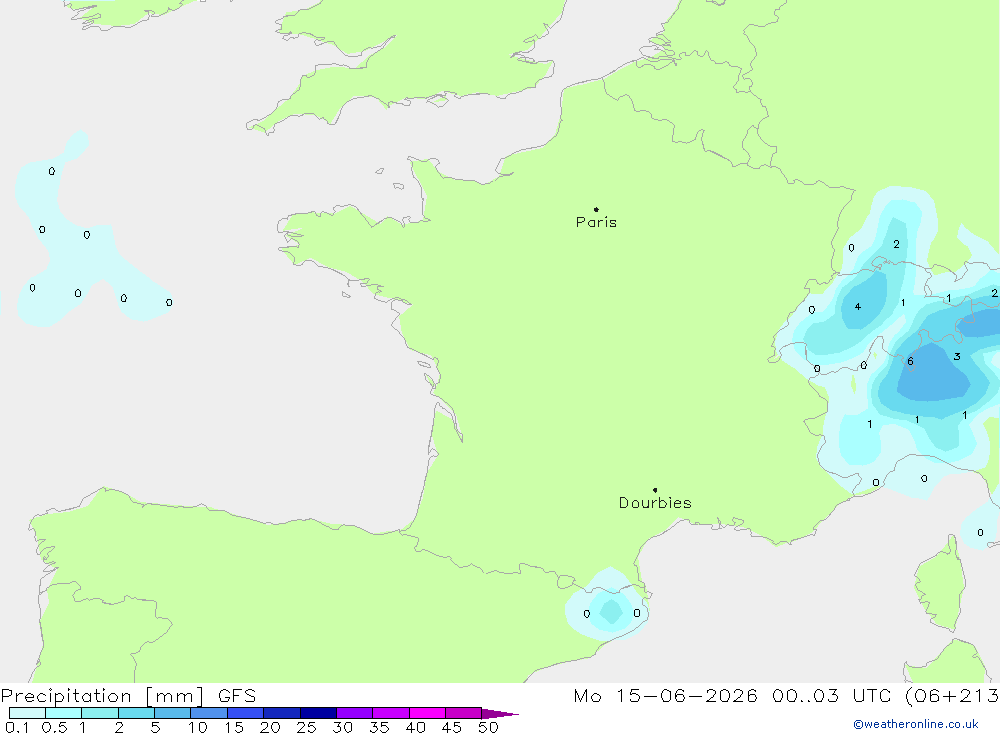Click the '15' legend scale label
Screen dimensions: 1000x733
tap(234, 727)
